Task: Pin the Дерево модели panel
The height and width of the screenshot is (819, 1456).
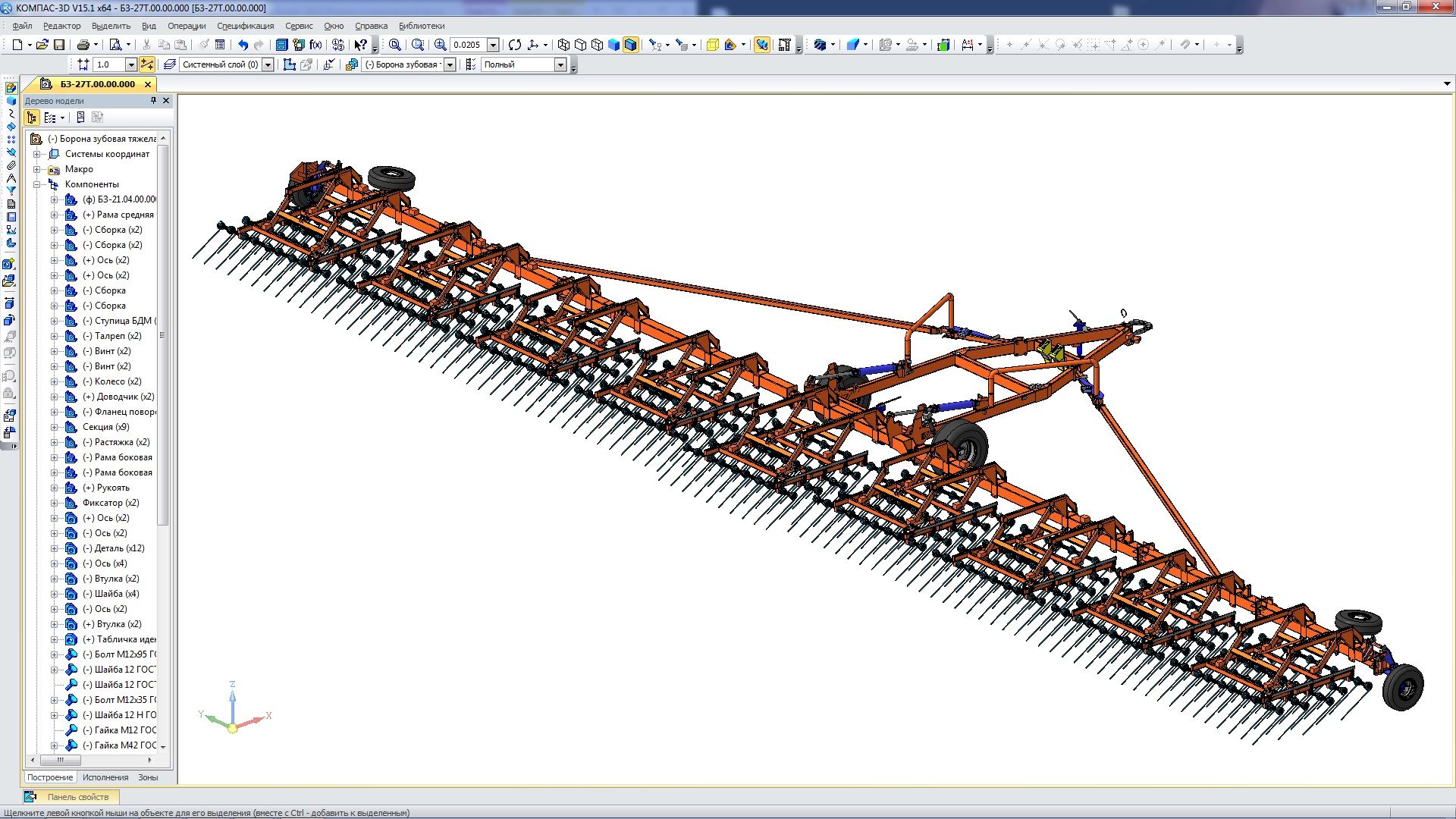Action: 153,100
